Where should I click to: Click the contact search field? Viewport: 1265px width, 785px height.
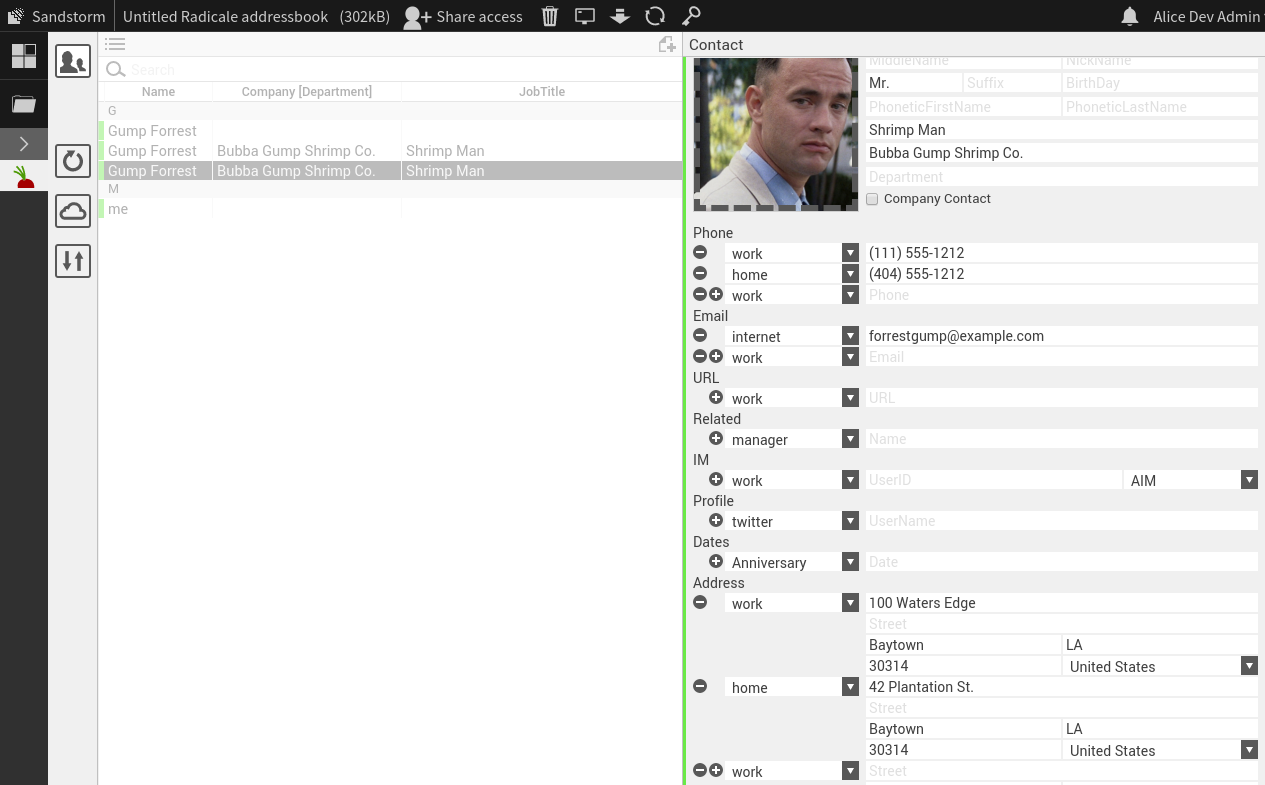click(404, 69)
